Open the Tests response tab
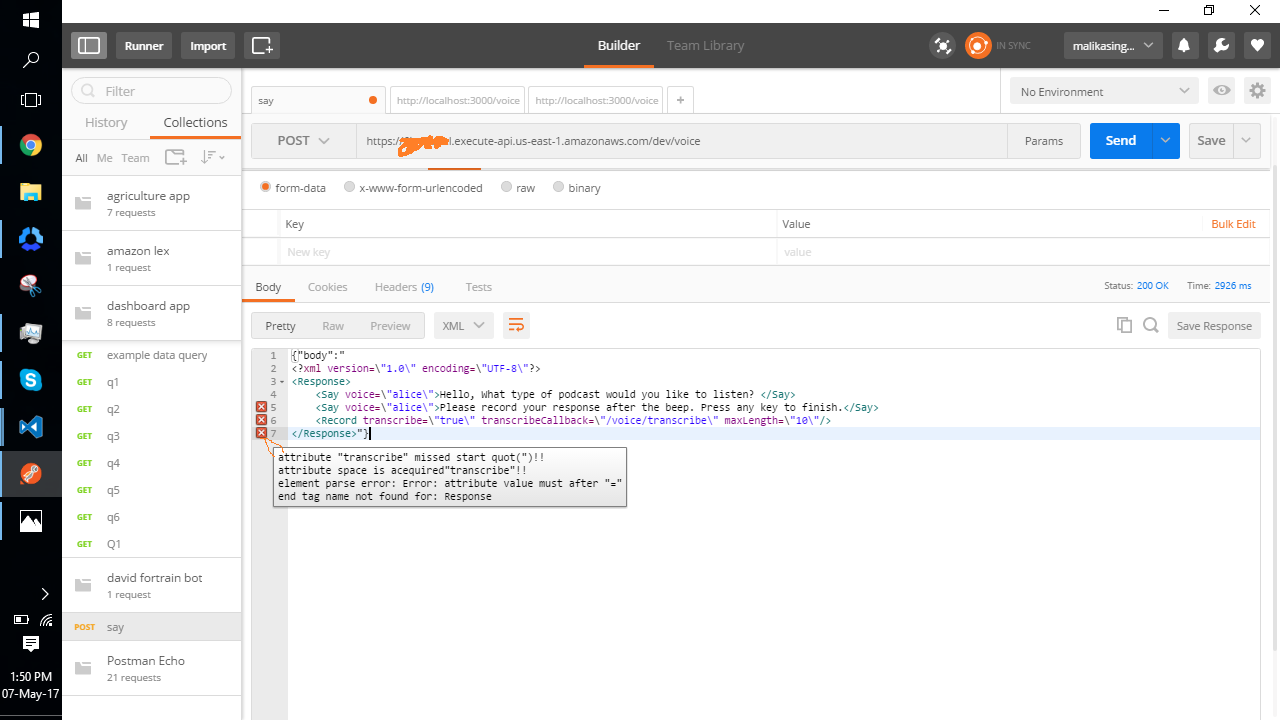The height and width of the screenshot is (720, 1280). coord(479,287)
